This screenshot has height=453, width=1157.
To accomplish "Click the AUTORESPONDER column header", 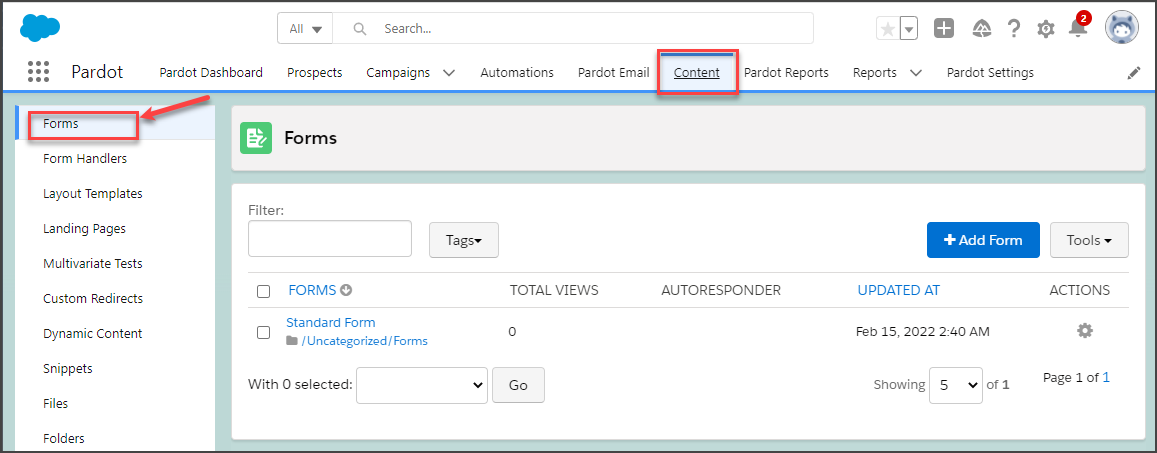I will 721,290.
